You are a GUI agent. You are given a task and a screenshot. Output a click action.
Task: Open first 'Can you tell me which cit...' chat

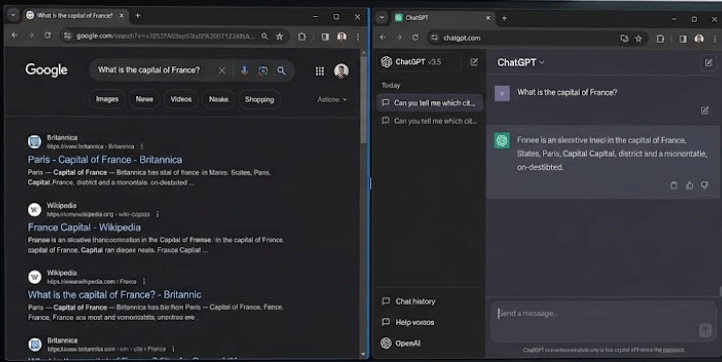(x=430, y=103)
